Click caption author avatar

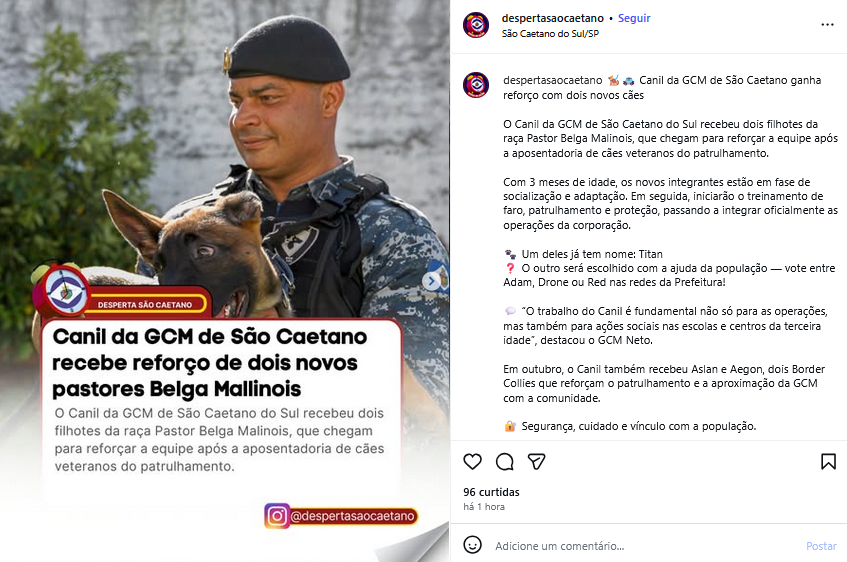point(476,85)
